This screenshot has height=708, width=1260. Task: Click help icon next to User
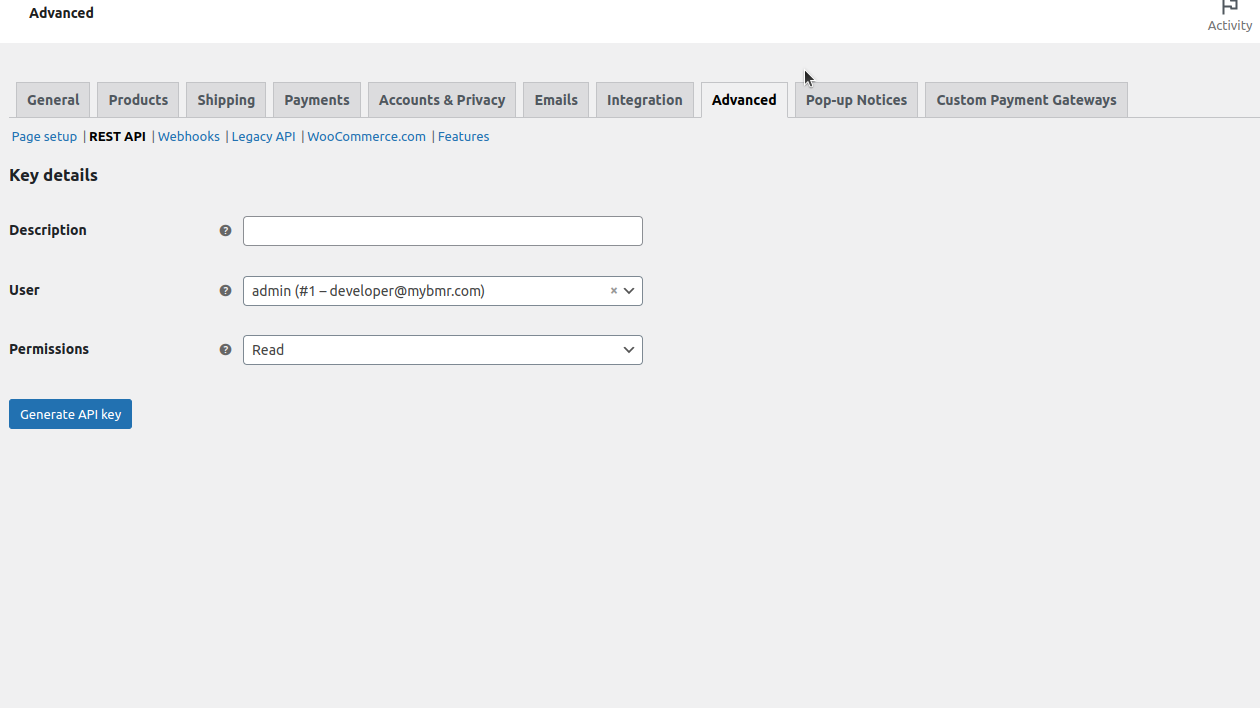[225, 291]
